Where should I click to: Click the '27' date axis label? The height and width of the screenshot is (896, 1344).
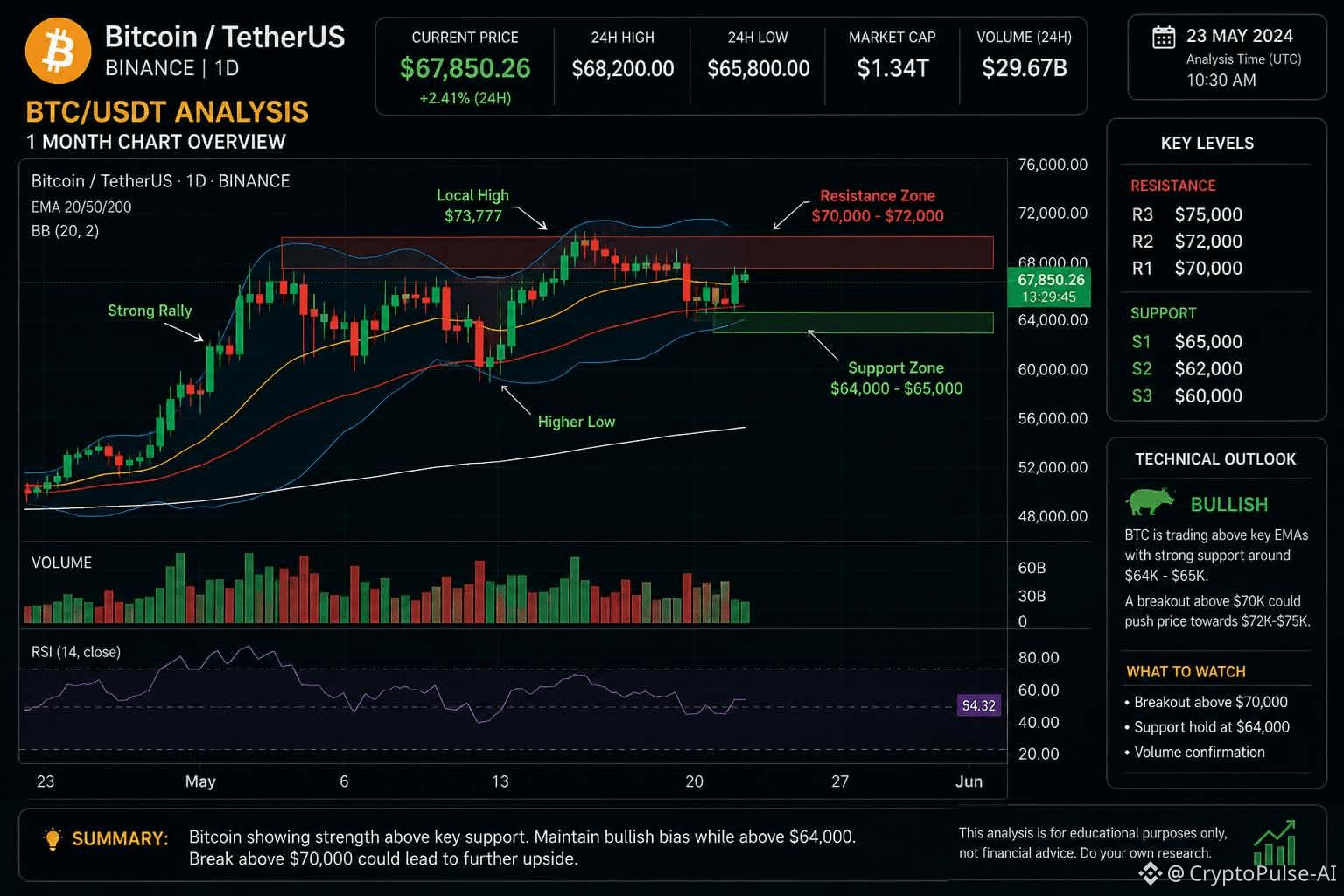click(x=840, y=781)
